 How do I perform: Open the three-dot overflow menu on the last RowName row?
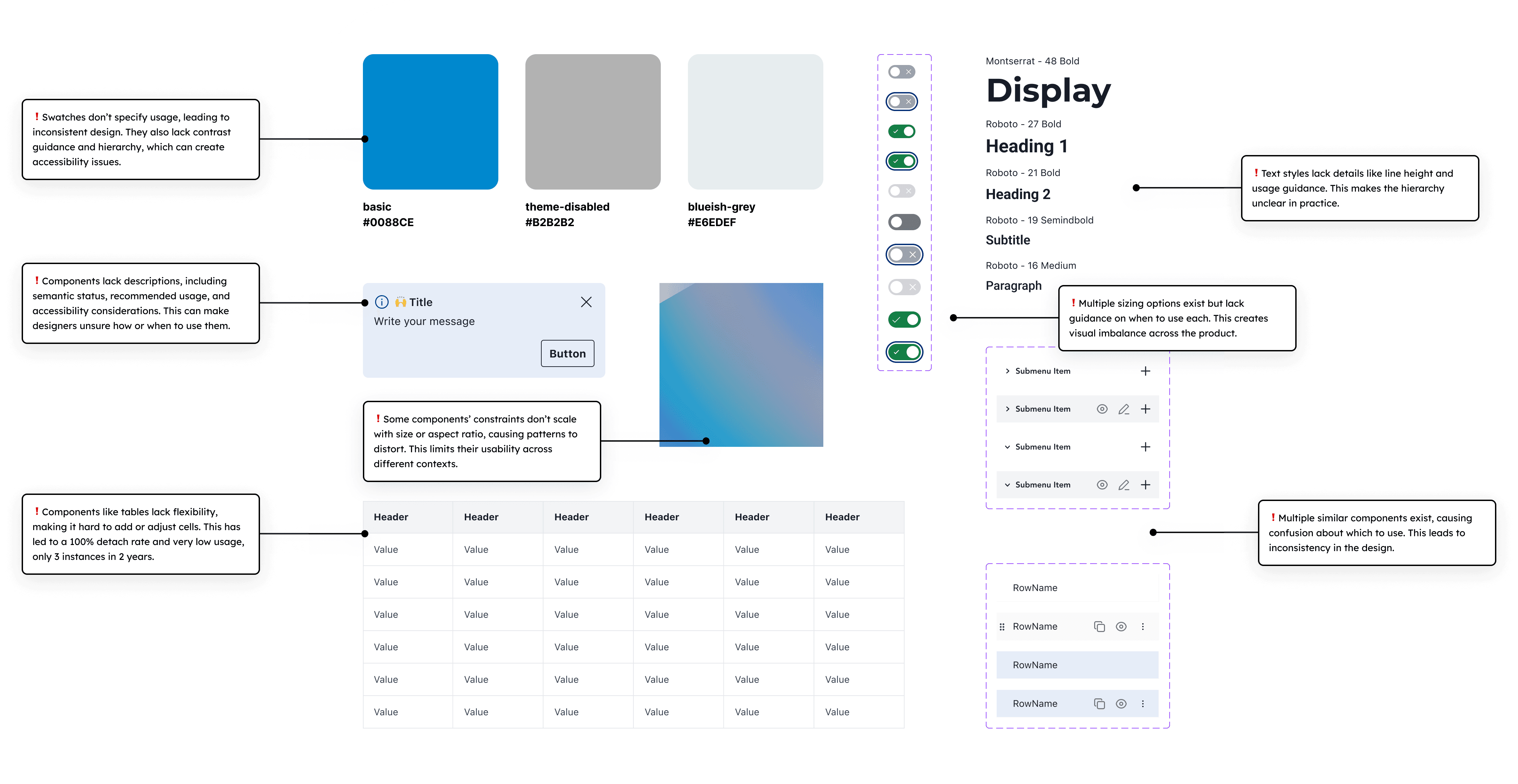coord(1143,703)
